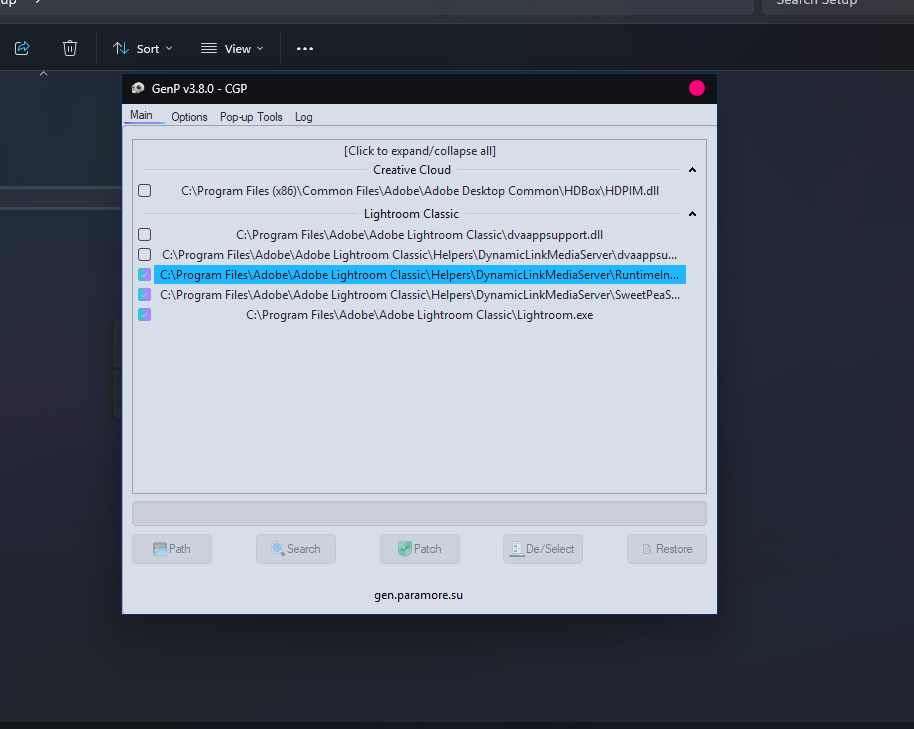Viewport: 914px width, 729px height.
Task: Uncheck the SweetPeaS... file checkbox
Action: 145,294
